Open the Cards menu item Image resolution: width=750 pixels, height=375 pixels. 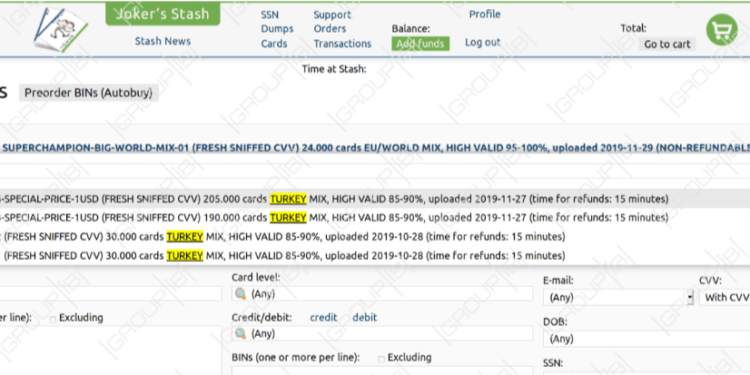pos(274,44)
